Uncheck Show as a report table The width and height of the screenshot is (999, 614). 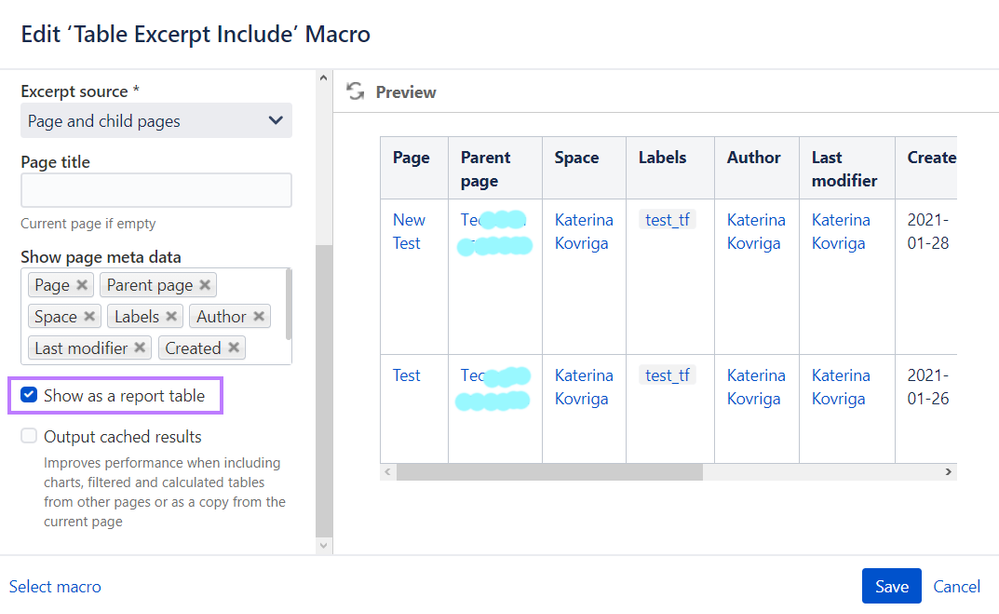[29, 396]
